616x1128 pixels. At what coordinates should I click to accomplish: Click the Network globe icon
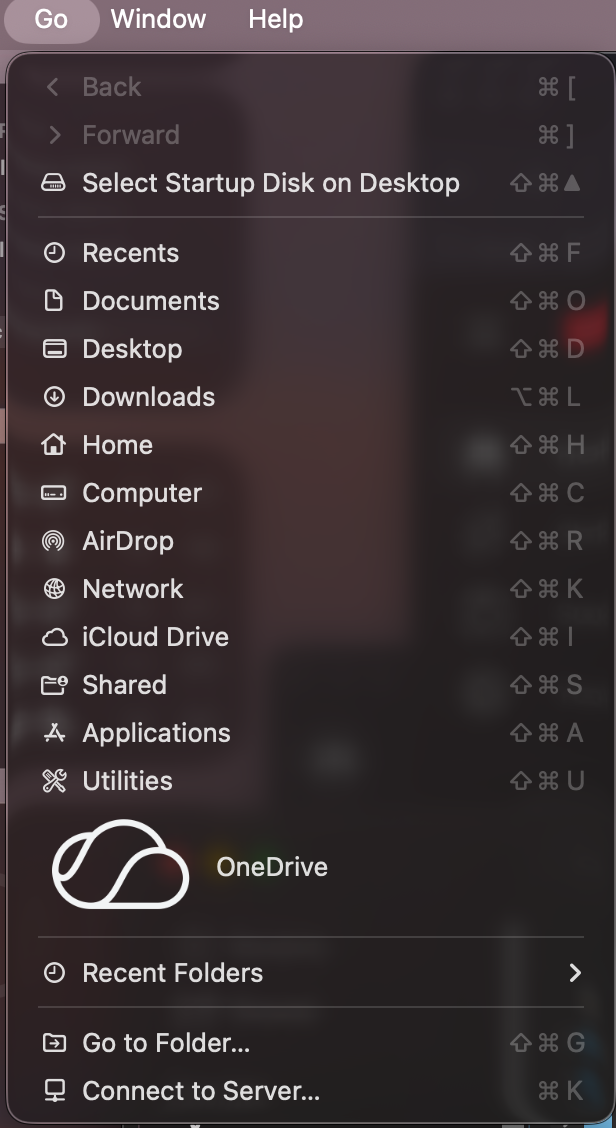54,589
